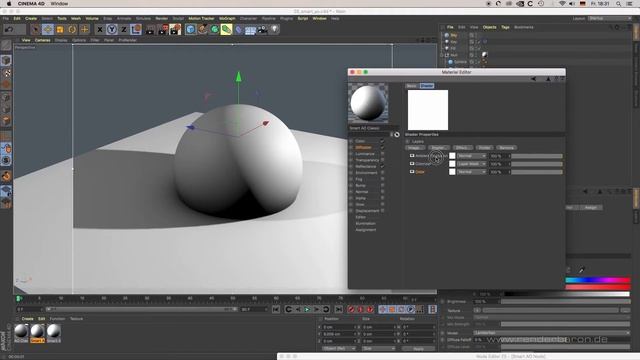Screen dimensions: 640x360
Task: Click the Shader button in Layer shader
Action: 438,148
